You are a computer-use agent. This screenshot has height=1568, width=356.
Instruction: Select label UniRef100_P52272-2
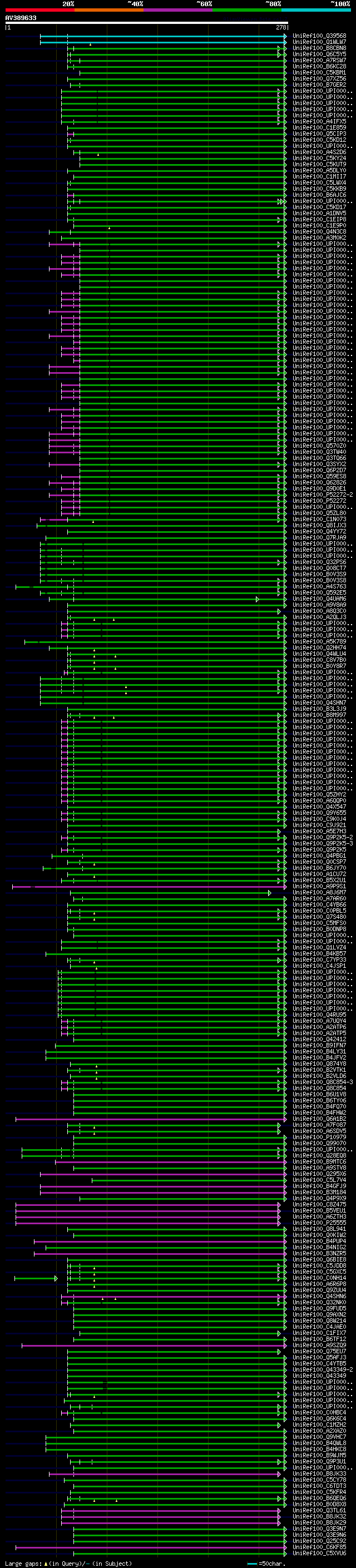323,494
